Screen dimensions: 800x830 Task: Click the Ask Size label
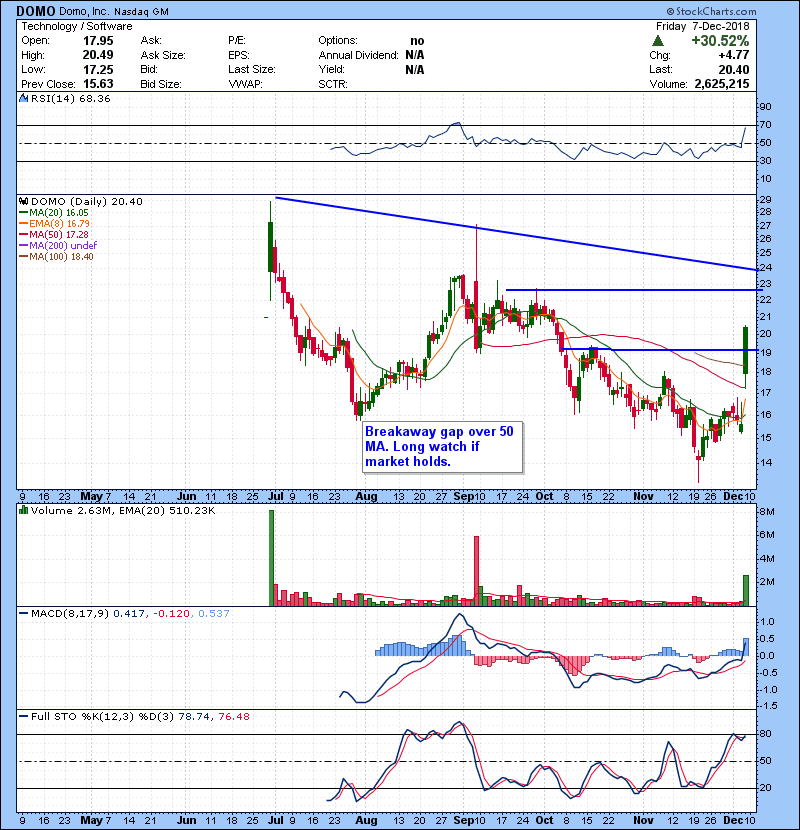163,55
